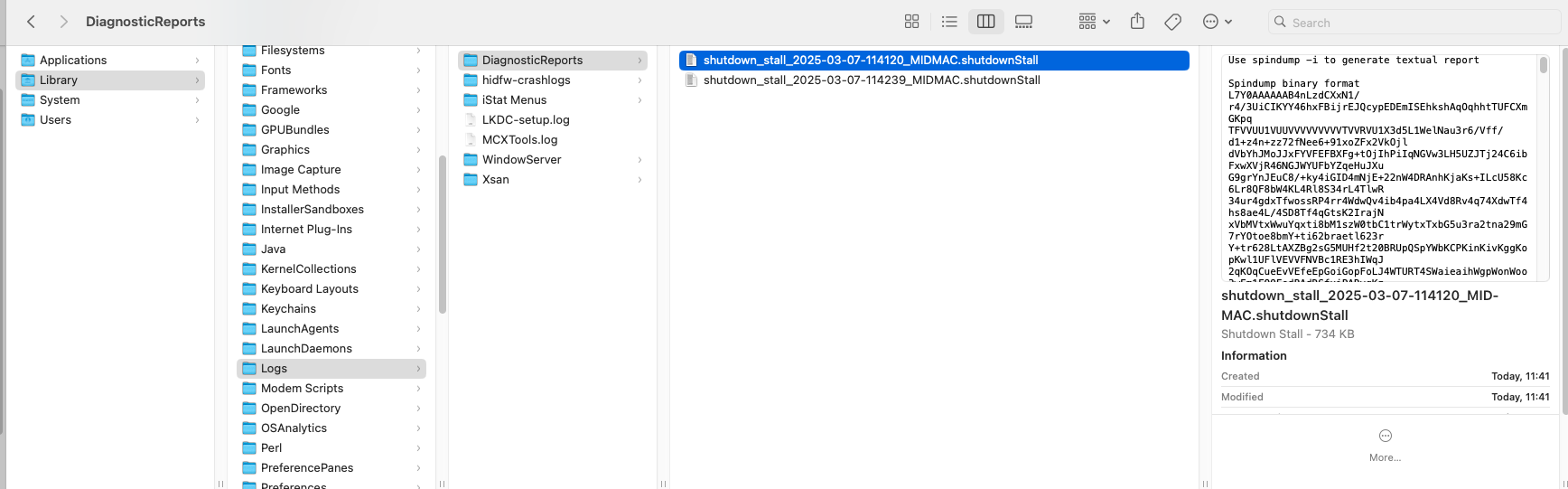The height and width of the screenshot is (489, 1568).
Task: Switch to list view
Action: (948, 22)
